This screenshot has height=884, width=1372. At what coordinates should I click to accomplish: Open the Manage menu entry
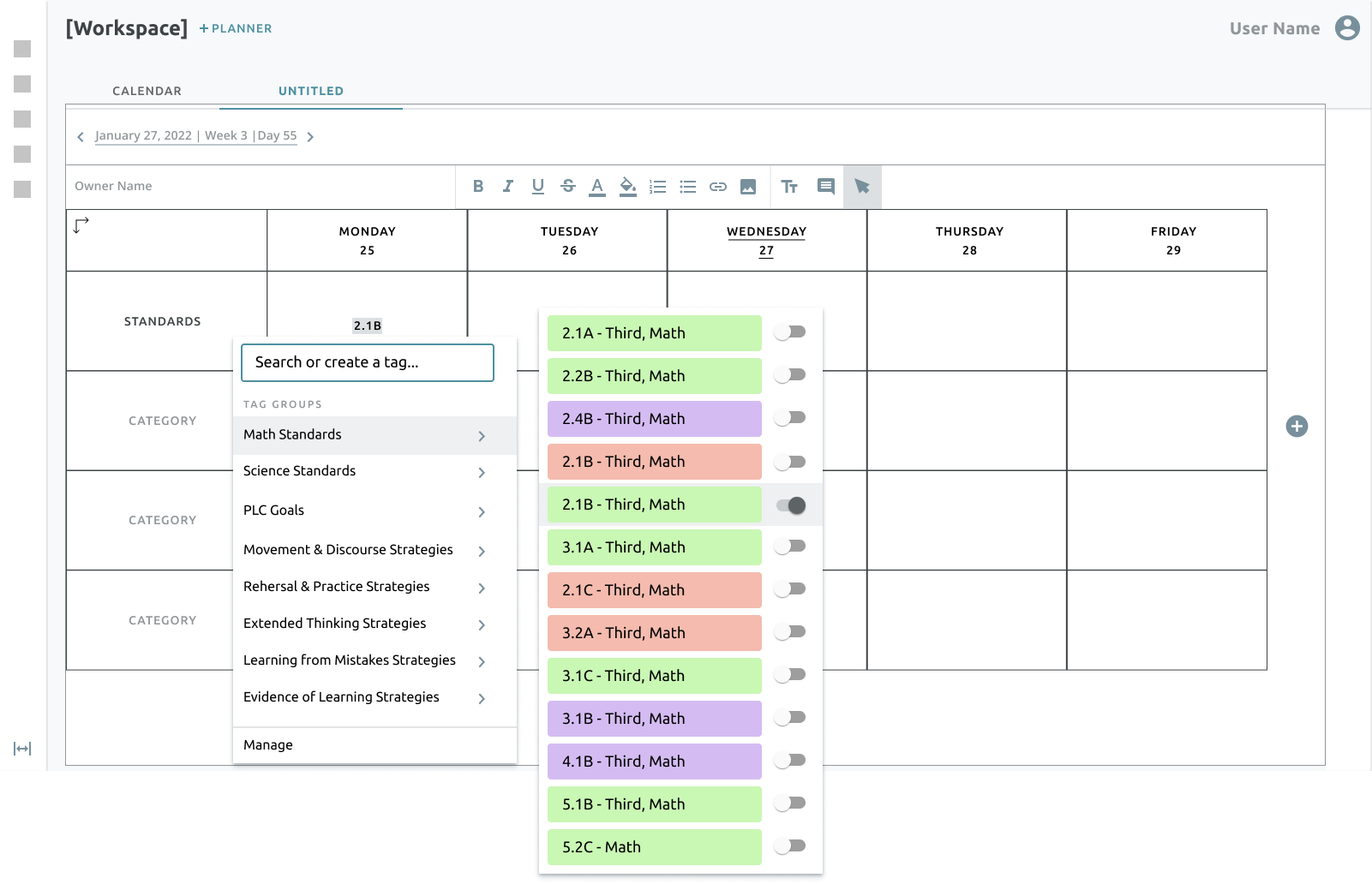tap(268, 745)
